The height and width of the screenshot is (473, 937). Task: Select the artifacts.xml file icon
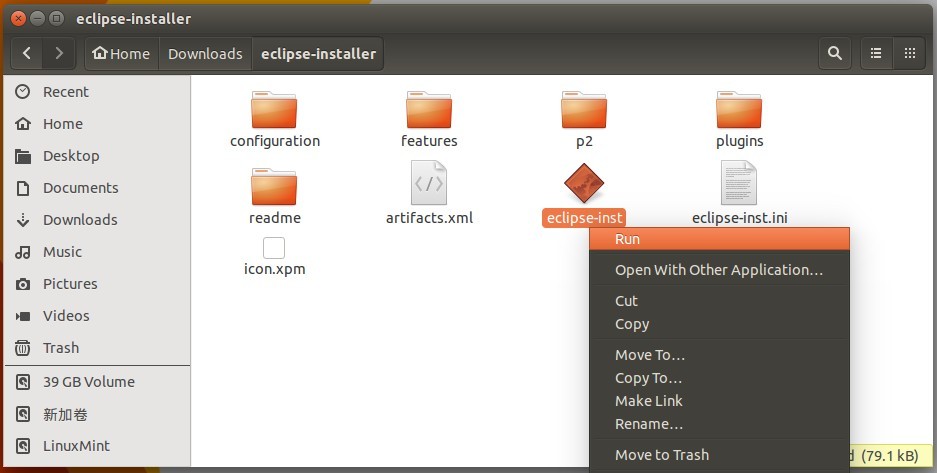coord(429,183)
